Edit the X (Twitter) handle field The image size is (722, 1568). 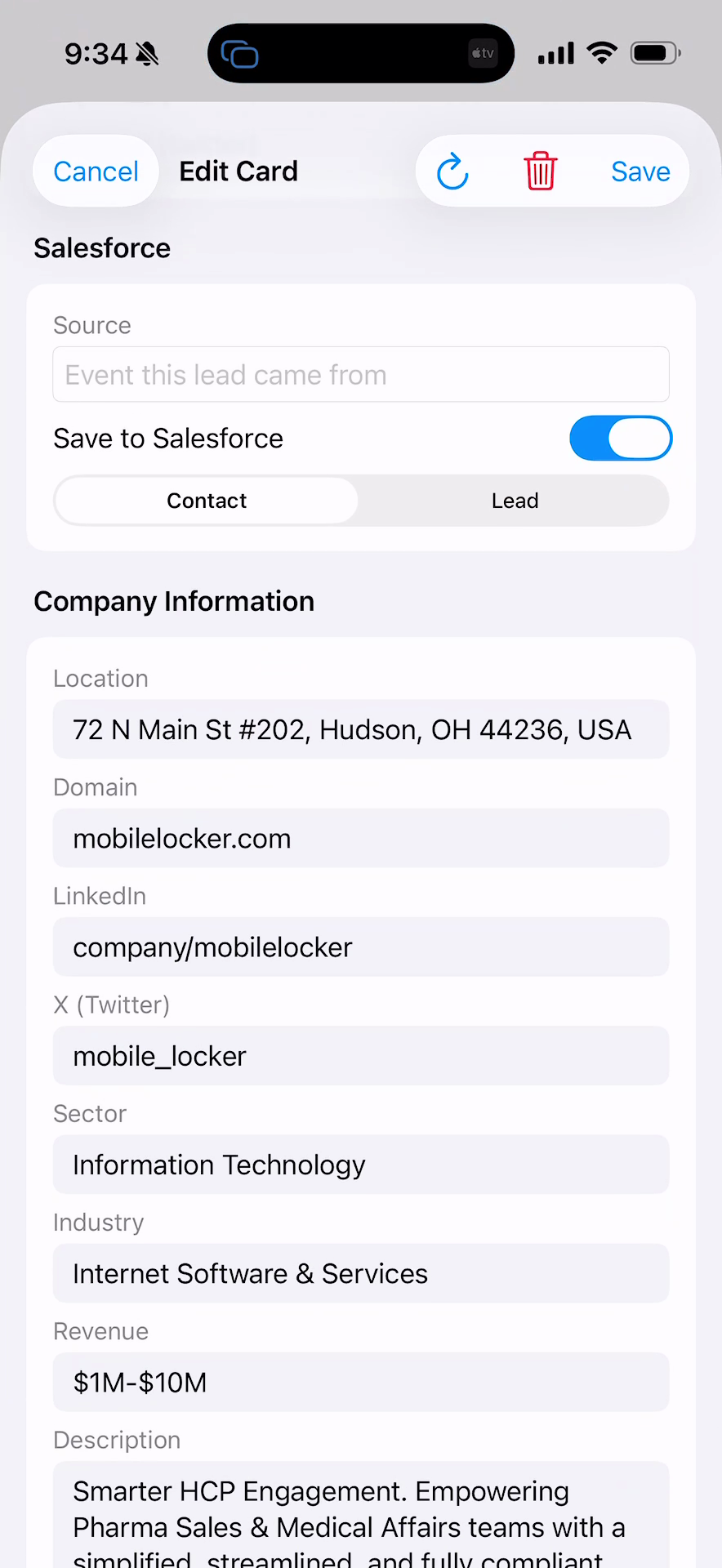click(x=361, y=1056)
